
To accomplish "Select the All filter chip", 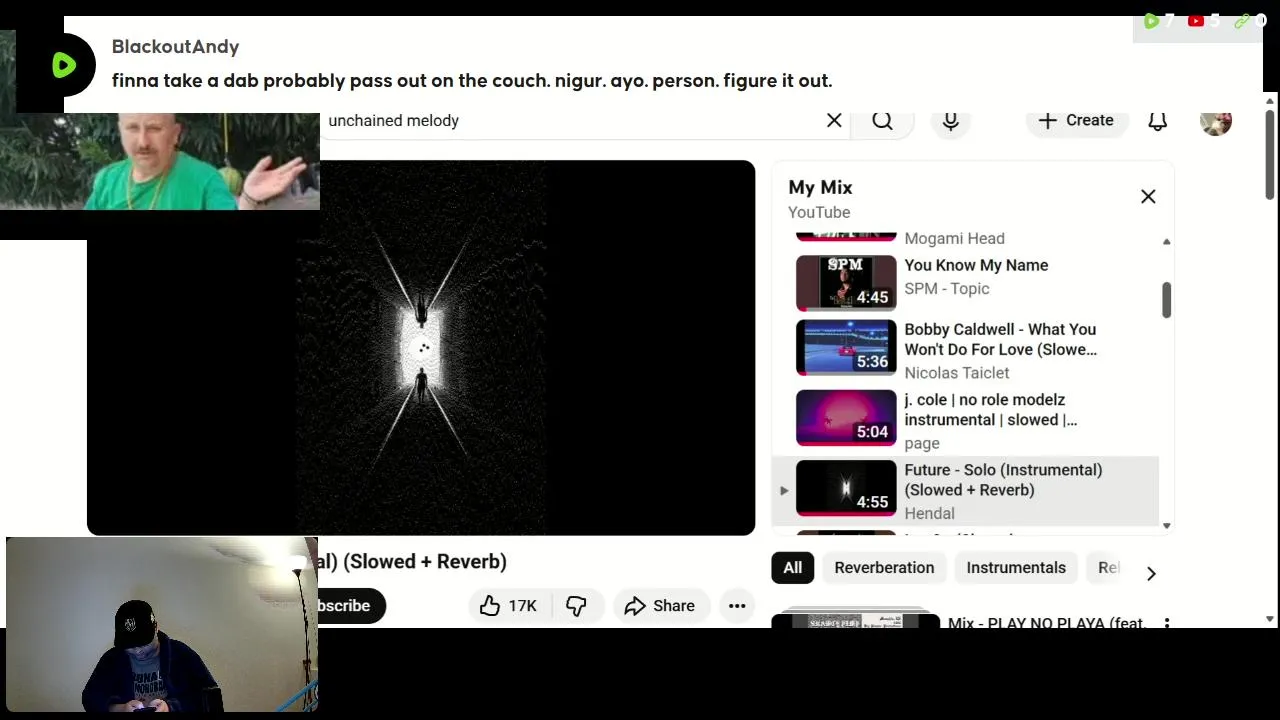I will (x=792, y=567).
